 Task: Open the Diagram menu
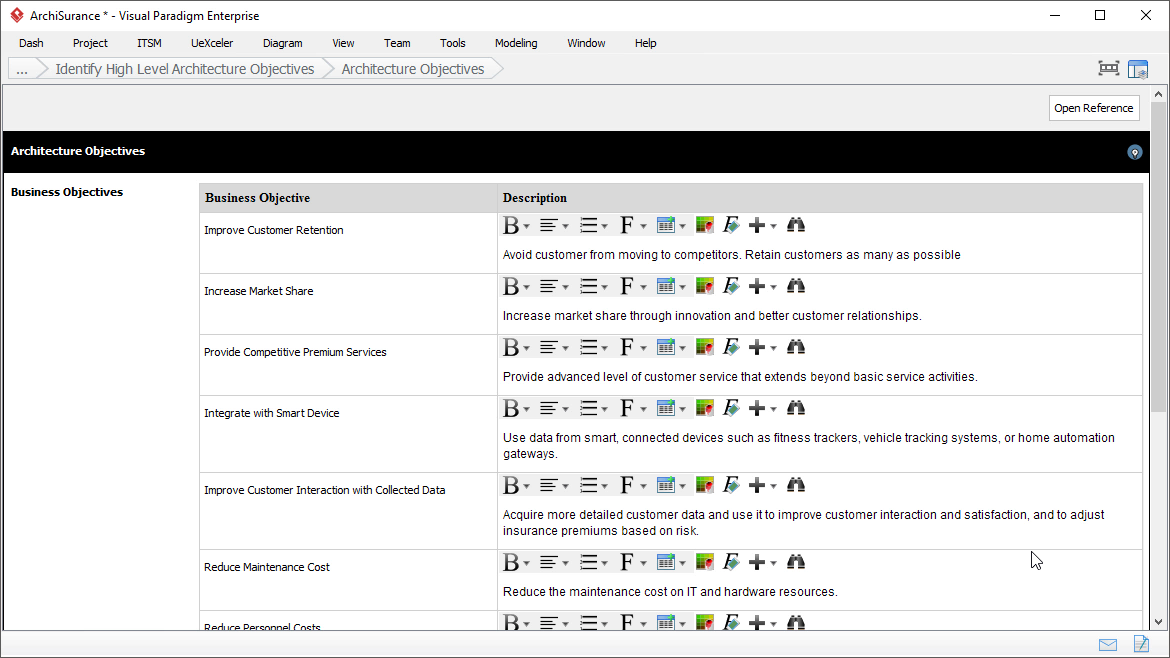[283, 43]
